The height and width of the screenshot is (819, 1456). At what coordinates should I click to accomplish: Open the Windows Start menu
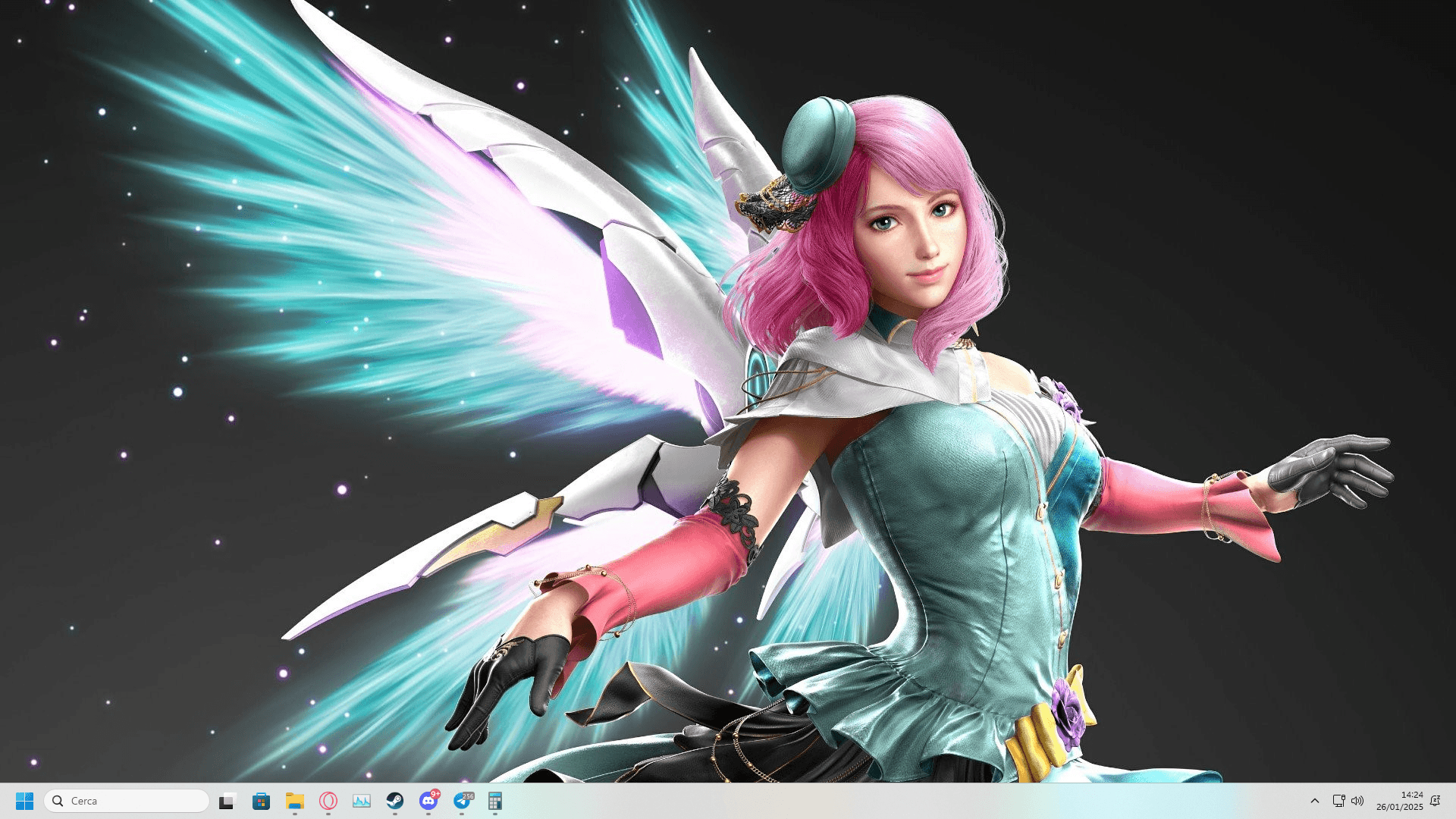[x=24, y=801]
